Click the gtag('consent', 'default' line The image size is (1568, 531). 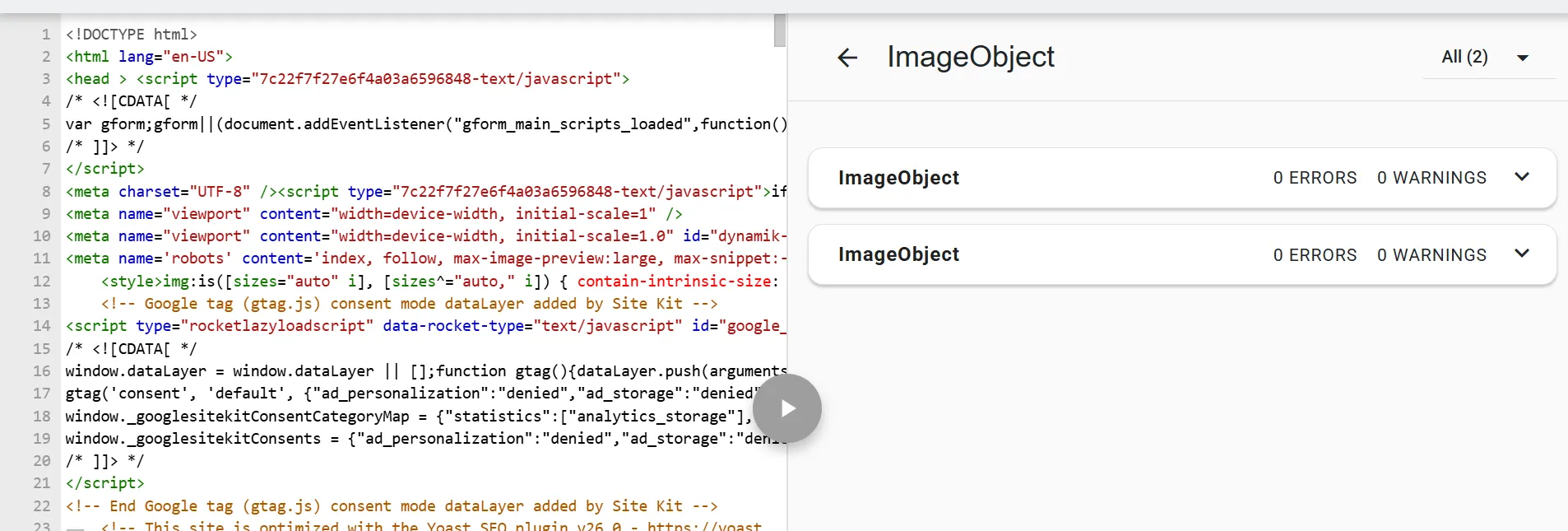[410, 394]
